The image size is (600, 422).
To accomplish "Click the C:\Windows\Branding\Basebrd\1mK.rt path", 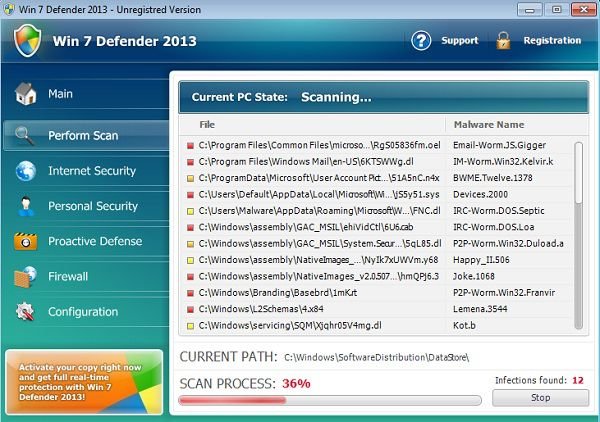I will (278, 293).
